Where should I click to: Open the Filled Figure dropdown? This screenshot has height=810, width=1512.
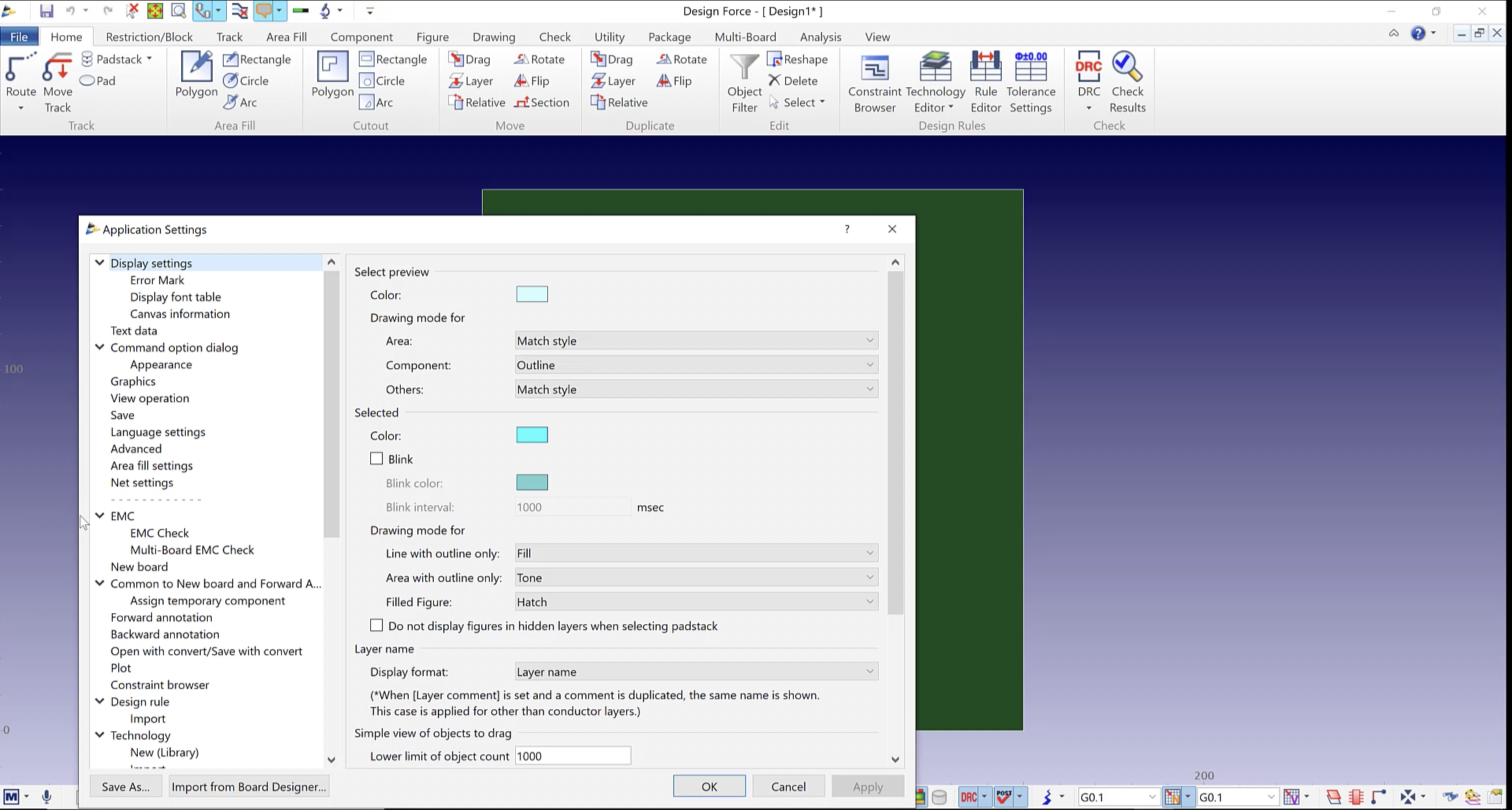point(696,601)
